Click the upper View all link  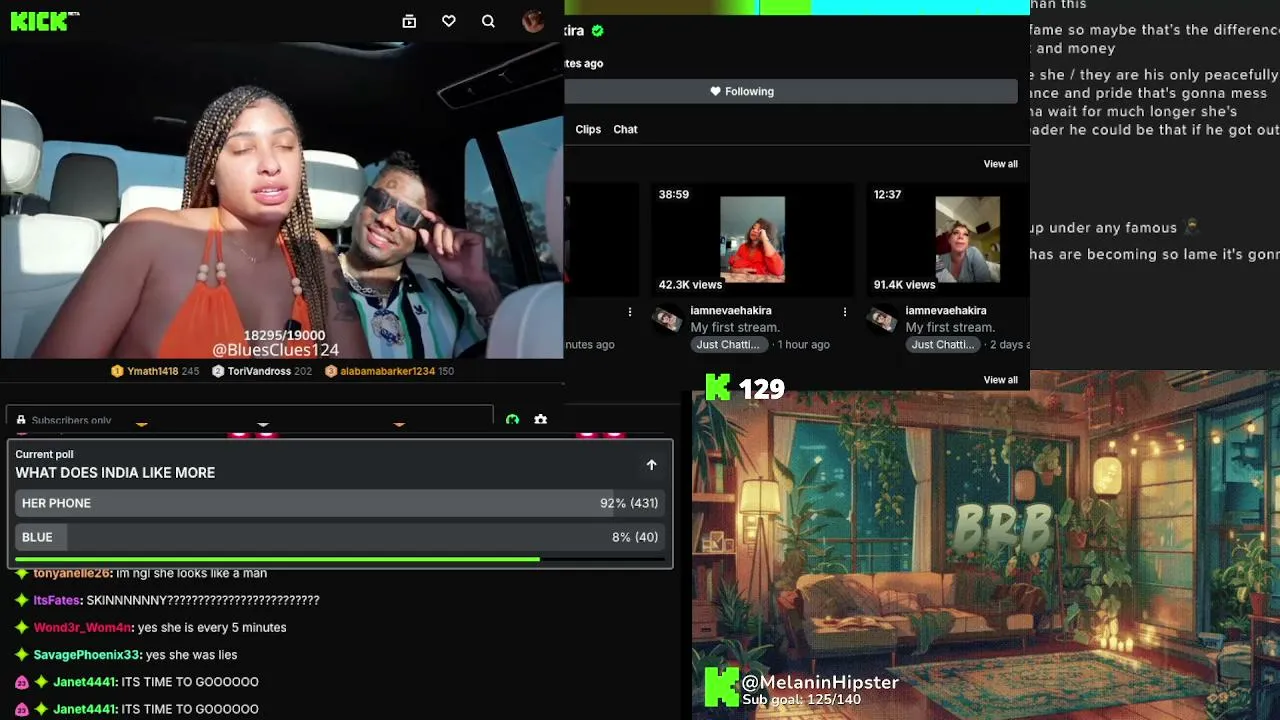click(x=1000, y=164)
